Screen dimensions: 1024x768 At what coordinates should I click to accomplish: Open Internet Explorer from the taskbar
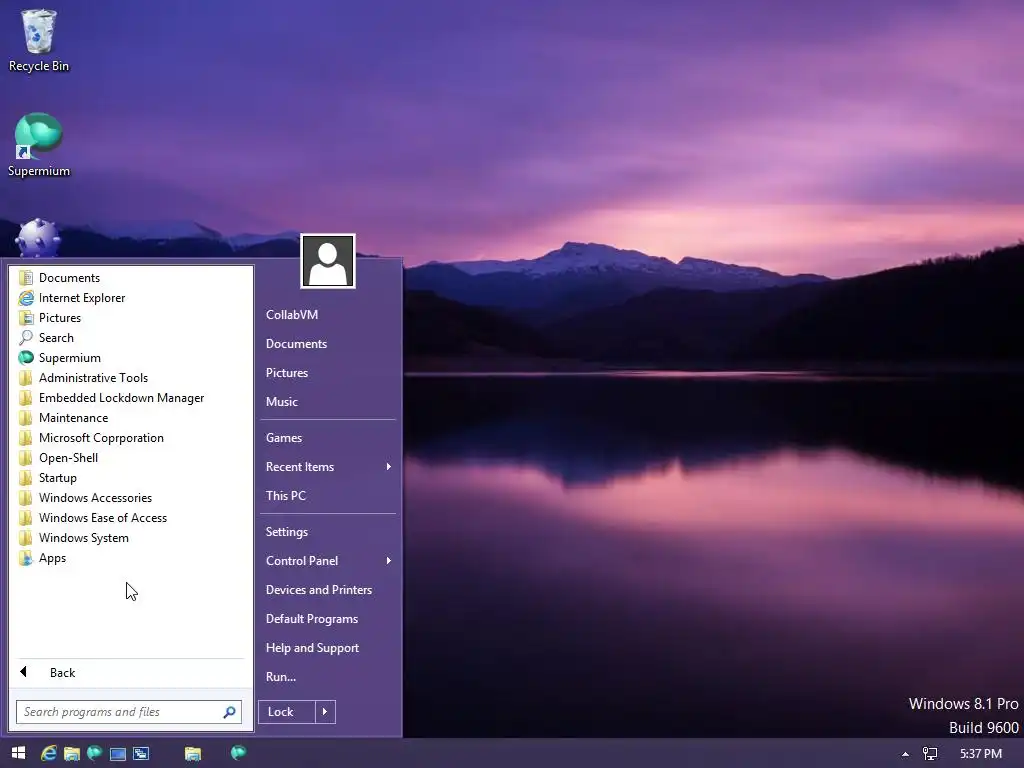point(49,754)
